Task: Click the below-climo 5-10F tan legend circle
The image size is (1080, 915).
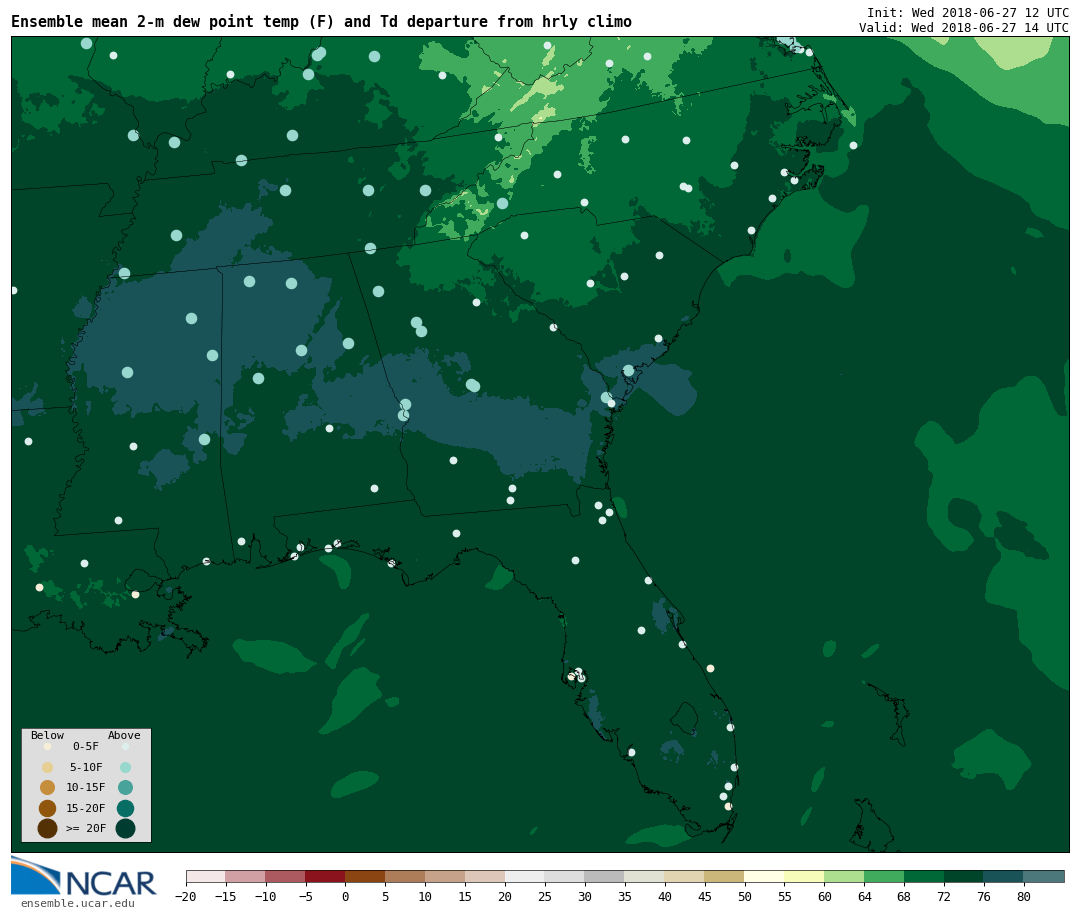Action: point(48,767)
